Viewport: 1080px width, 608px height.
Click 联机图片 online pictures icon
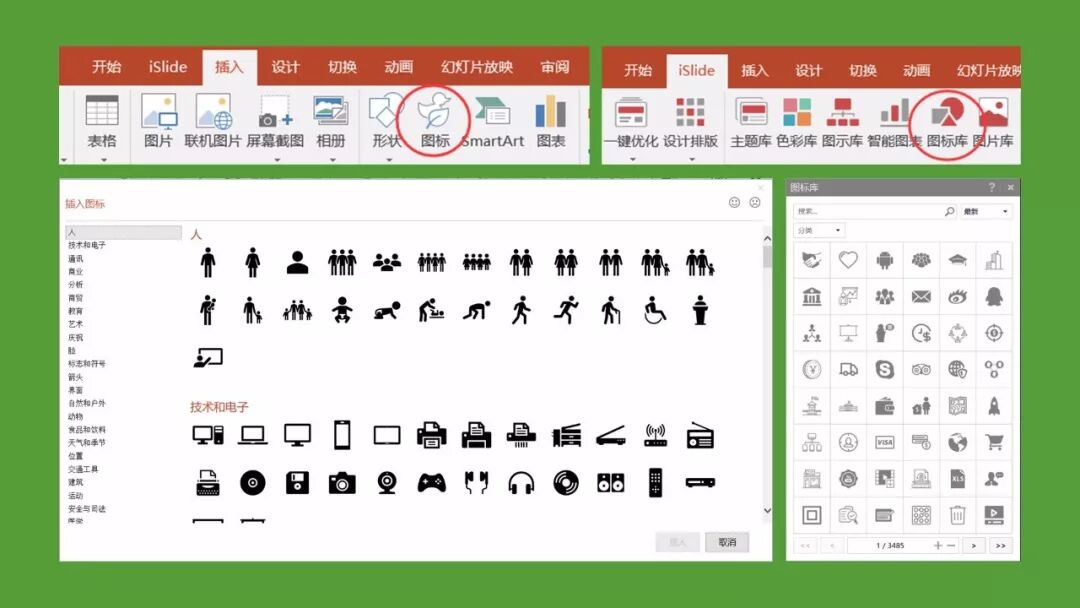tap(213, 121)
